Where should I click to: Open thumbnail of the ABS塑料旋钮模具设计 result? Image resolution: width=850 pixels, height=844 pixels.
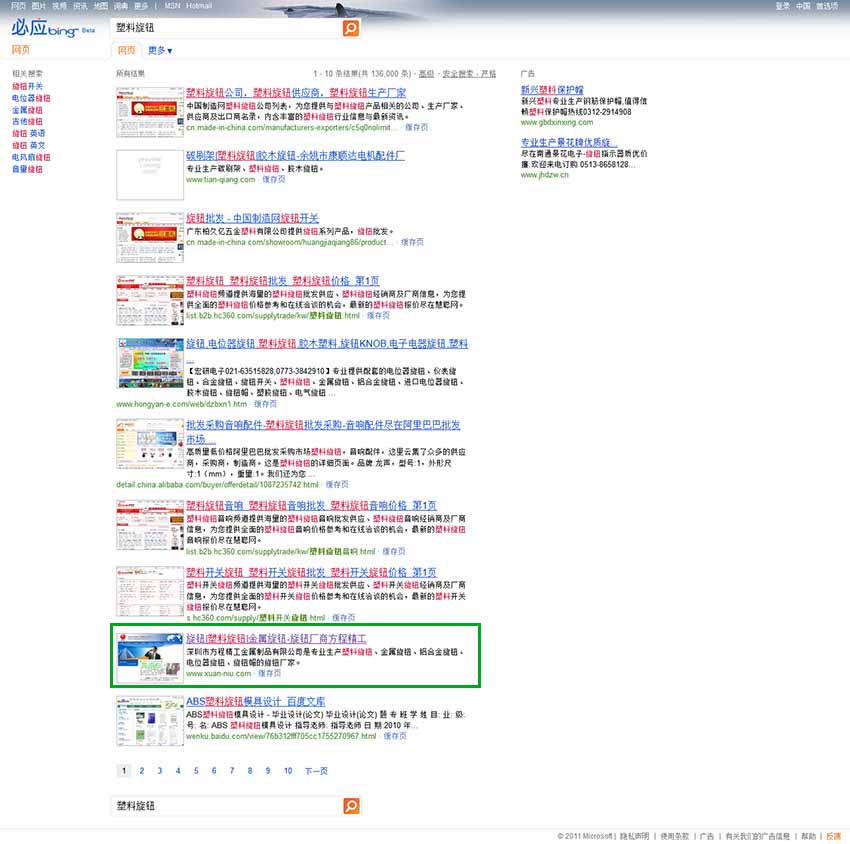click(x=149, y=719)
